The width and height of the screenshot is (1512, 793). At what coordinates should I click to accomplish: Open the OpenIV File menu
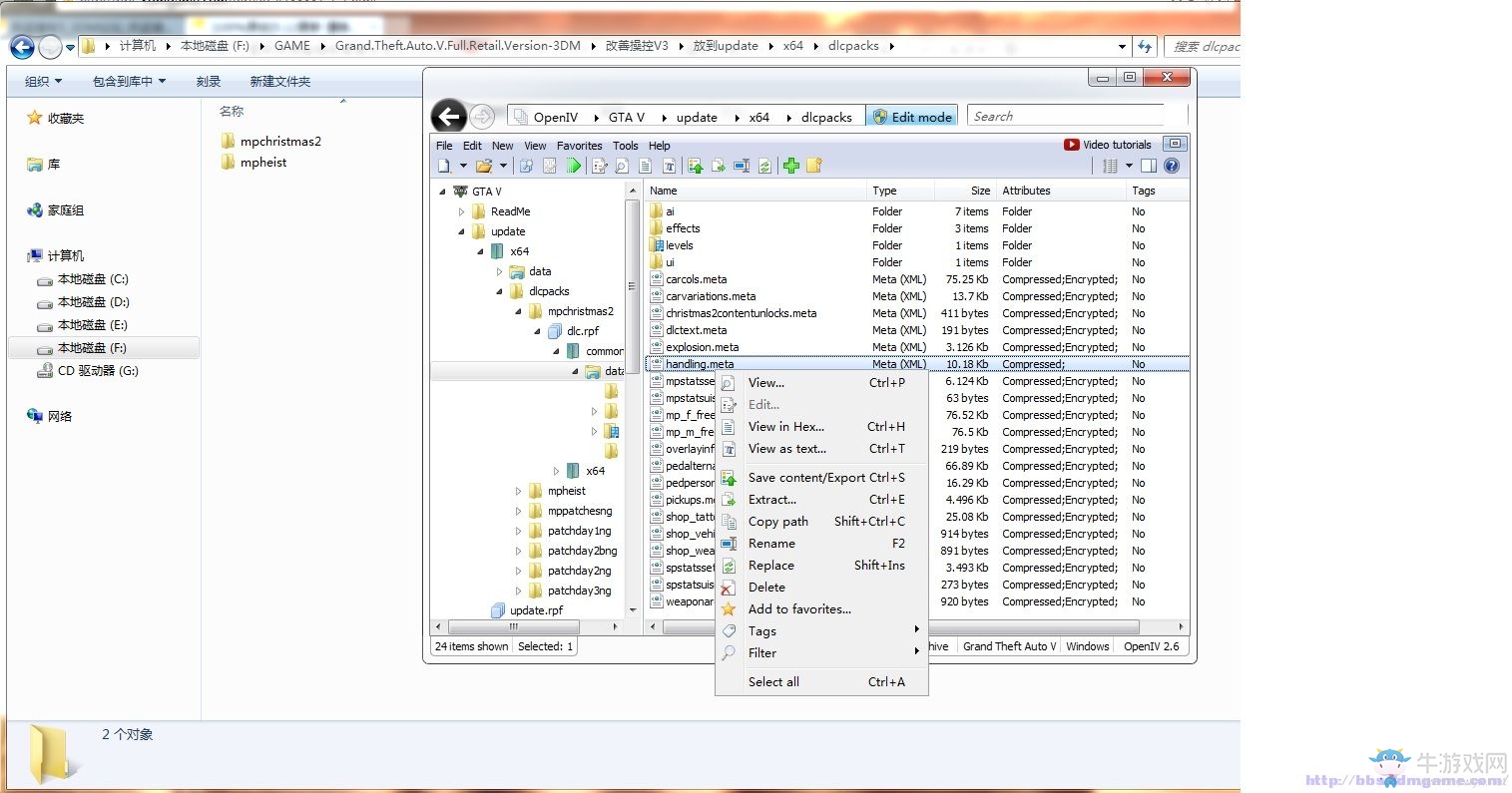tap(444, 146)
